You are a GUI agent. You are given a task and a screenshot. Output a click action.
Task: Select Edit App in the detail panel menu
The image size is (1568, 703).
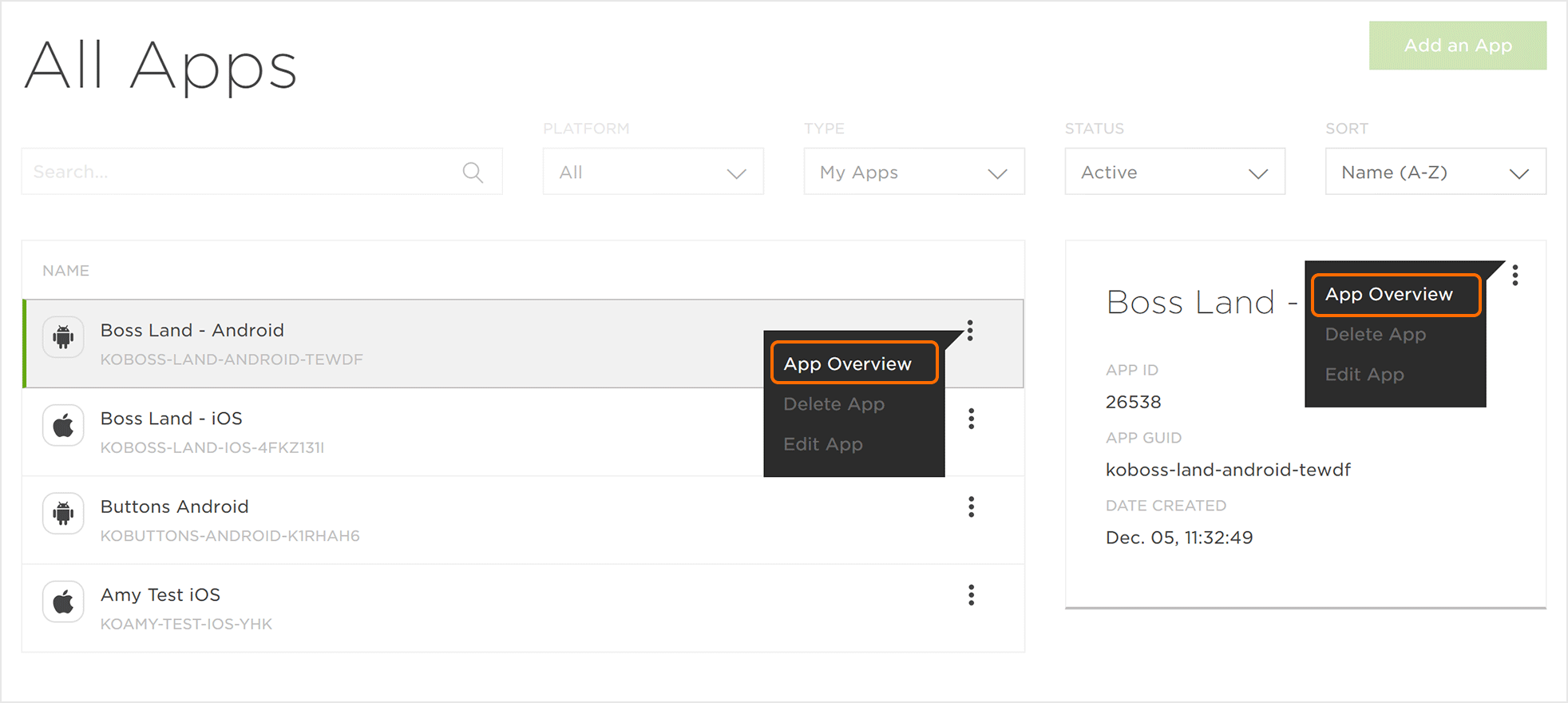[1364, 375]
